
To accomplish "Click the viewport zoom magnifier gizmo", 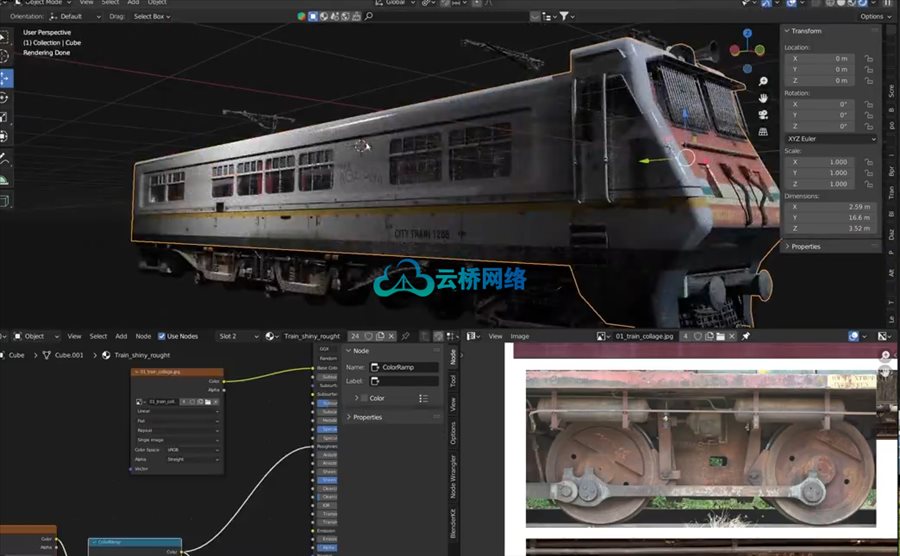I will click(x=763, y=81).
